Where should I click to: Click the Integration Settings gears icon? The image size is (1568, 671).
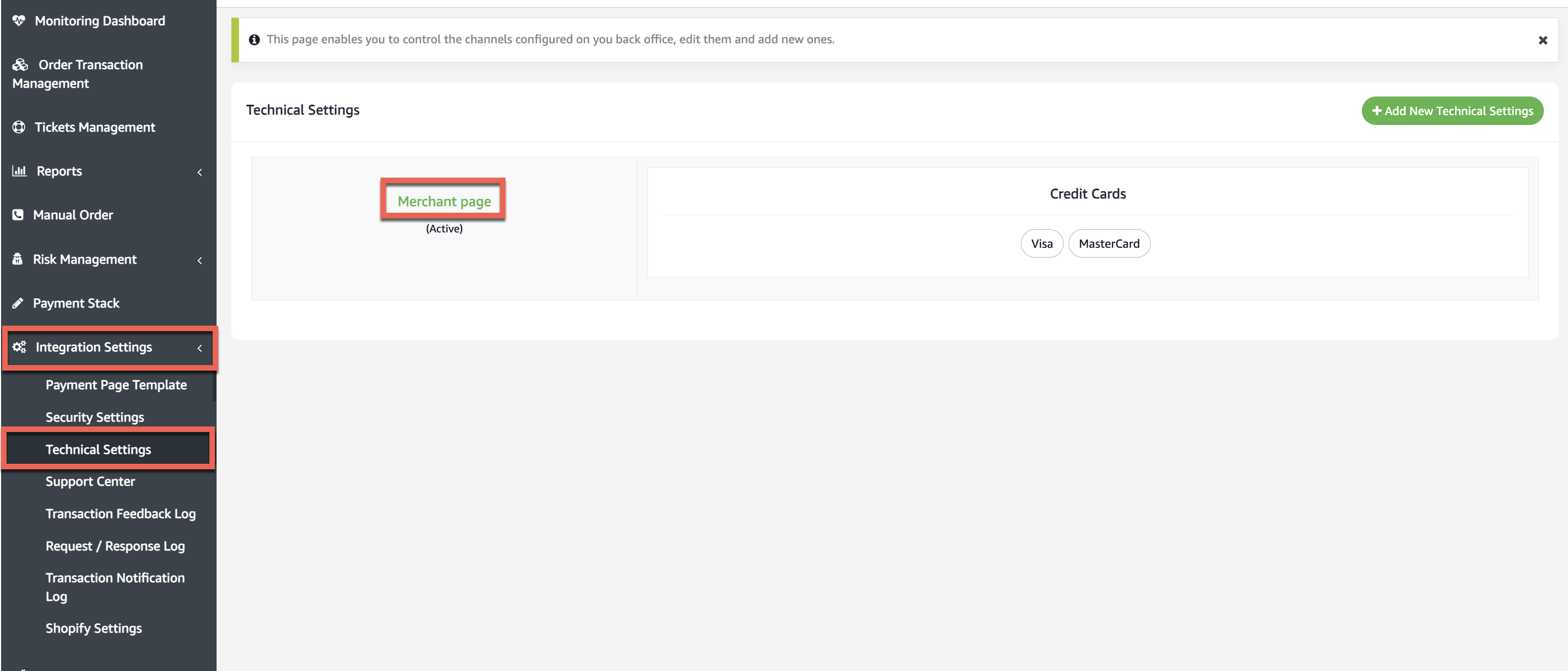[x=20, y=347]
